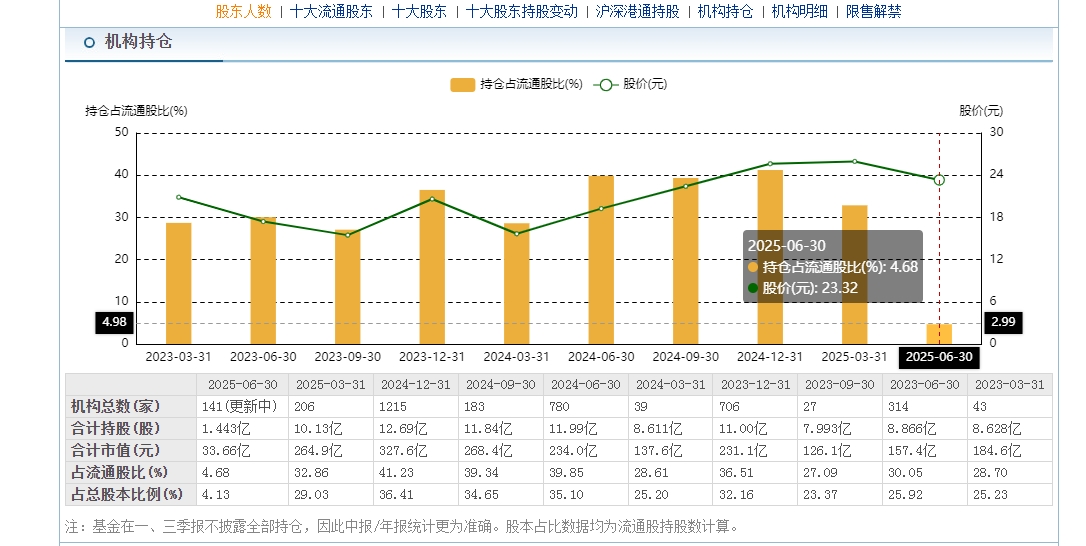Click the 4.98 left axis value marker
The width and height of the screenshot is (1086, 546).
(x=114, y=322)
